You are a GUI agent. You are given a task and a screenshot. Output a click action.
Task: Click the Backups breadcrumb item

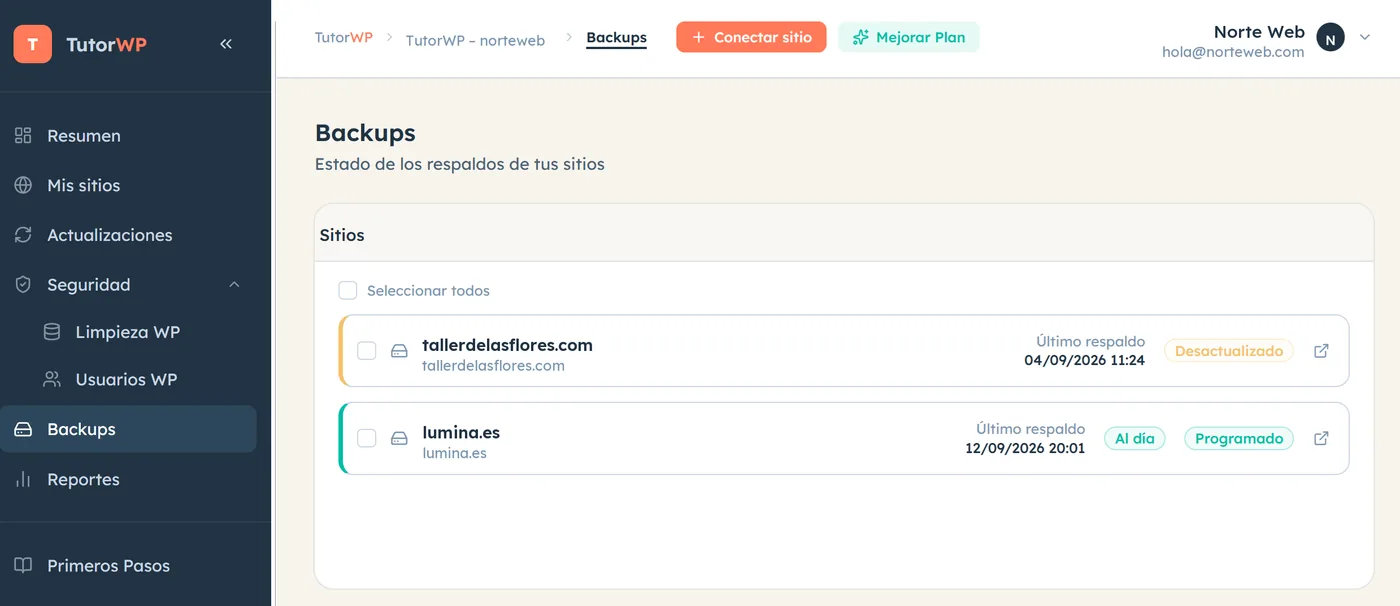[x=616, y=38]
